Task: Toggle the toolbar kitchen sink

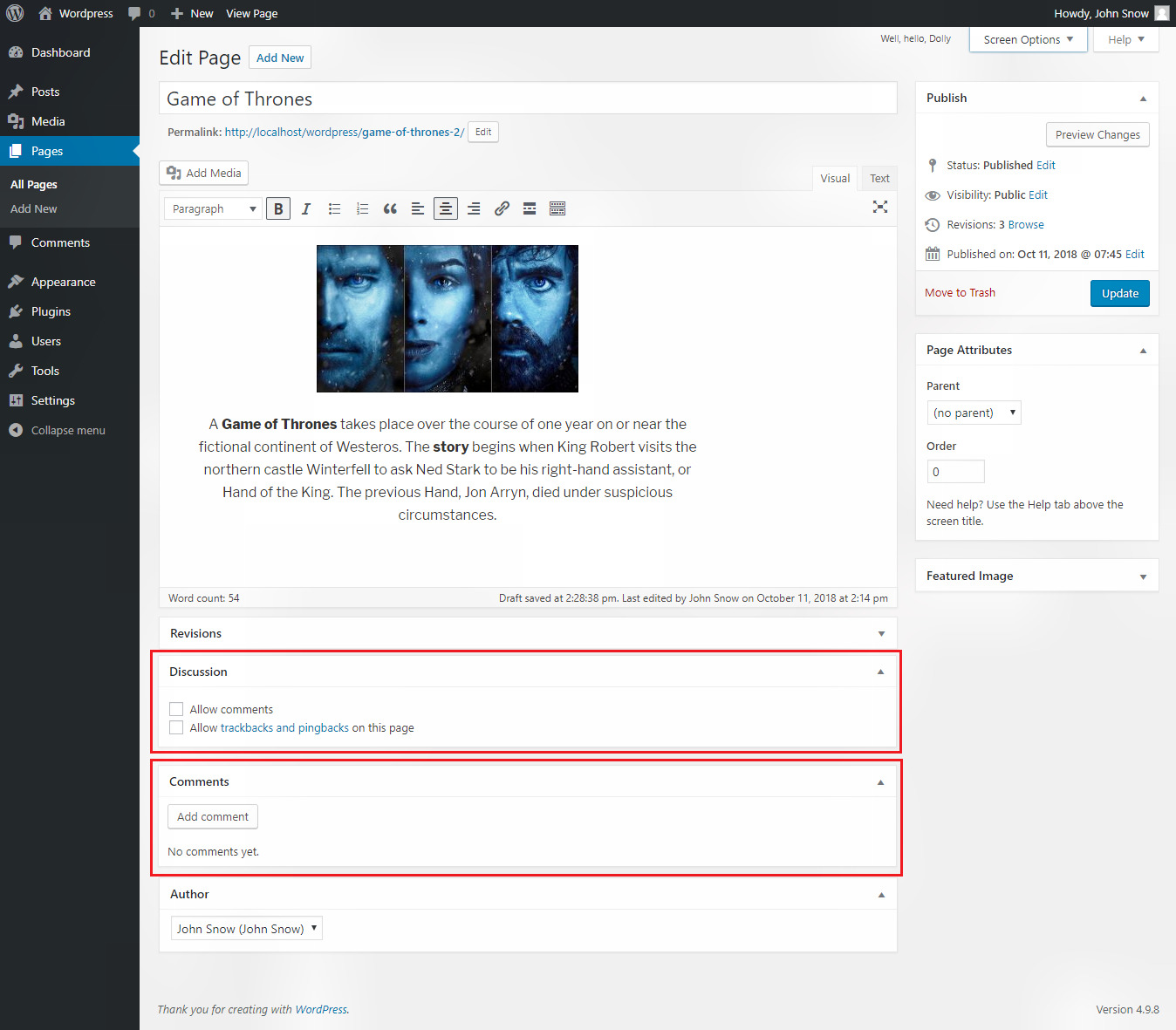Action: click(x=557, y=208)
